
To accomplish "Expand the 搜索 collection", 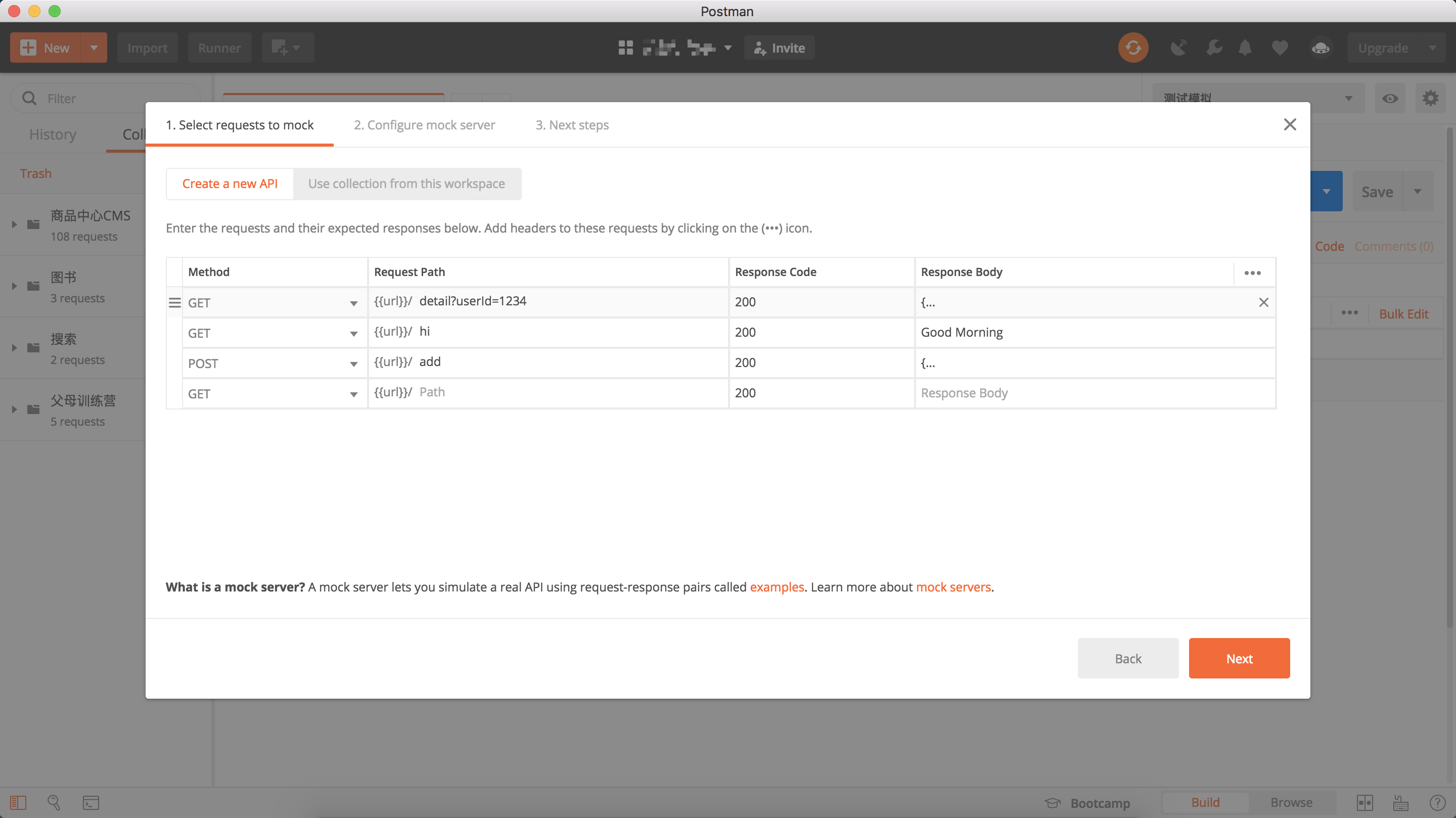I will [14, 348].
